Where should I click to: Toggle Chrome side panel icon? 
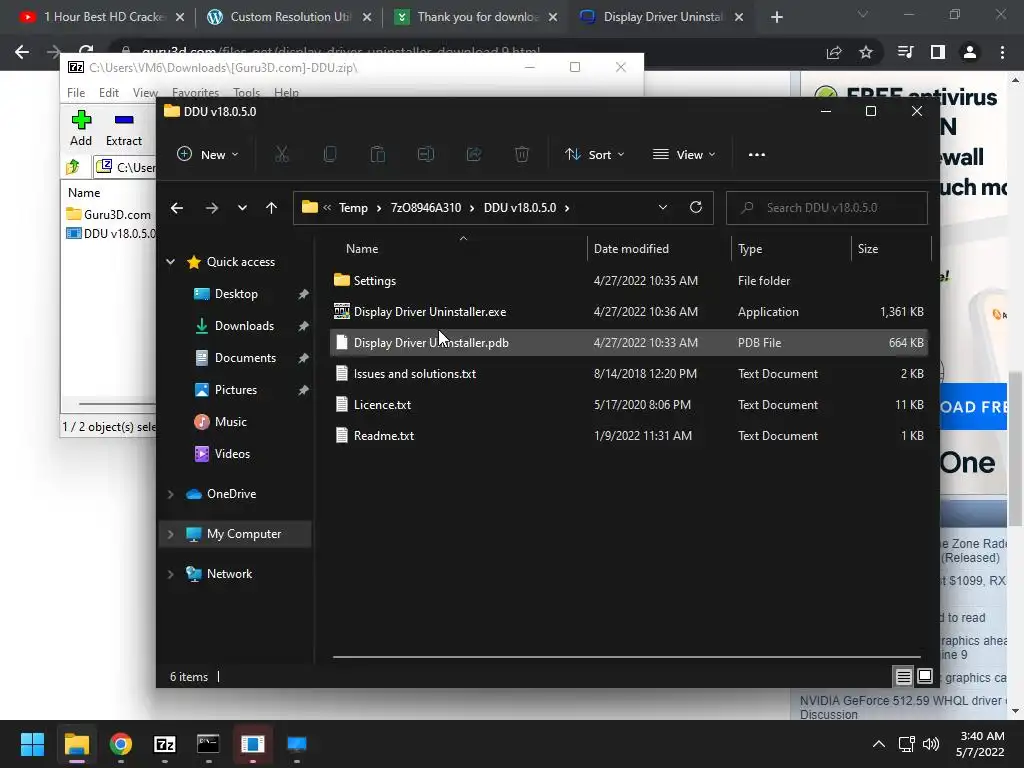(938, 52)
